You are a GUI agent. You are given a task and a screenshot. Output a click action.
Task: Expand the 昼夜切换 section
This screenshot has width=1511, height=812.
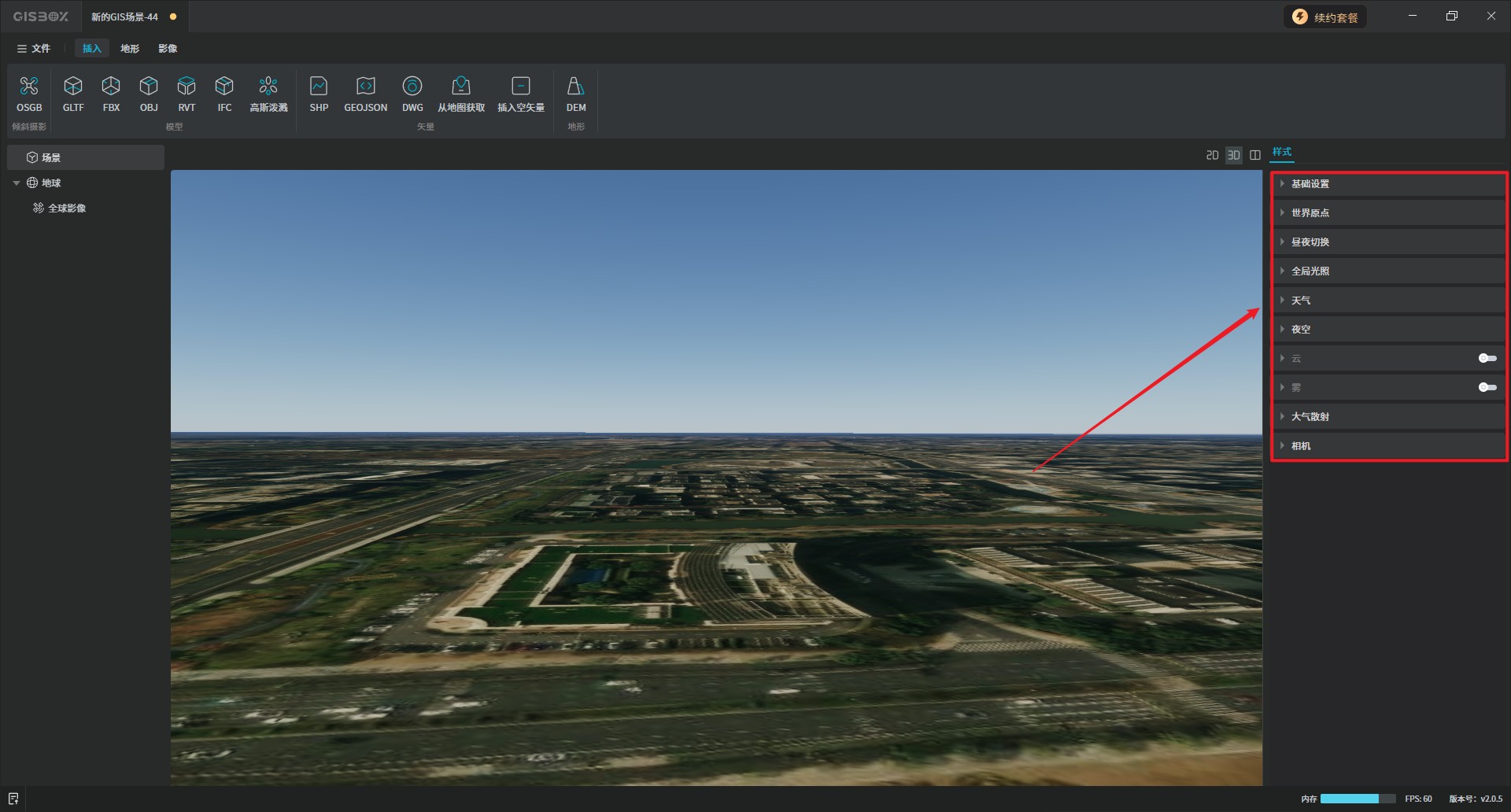coord(1310,242)
